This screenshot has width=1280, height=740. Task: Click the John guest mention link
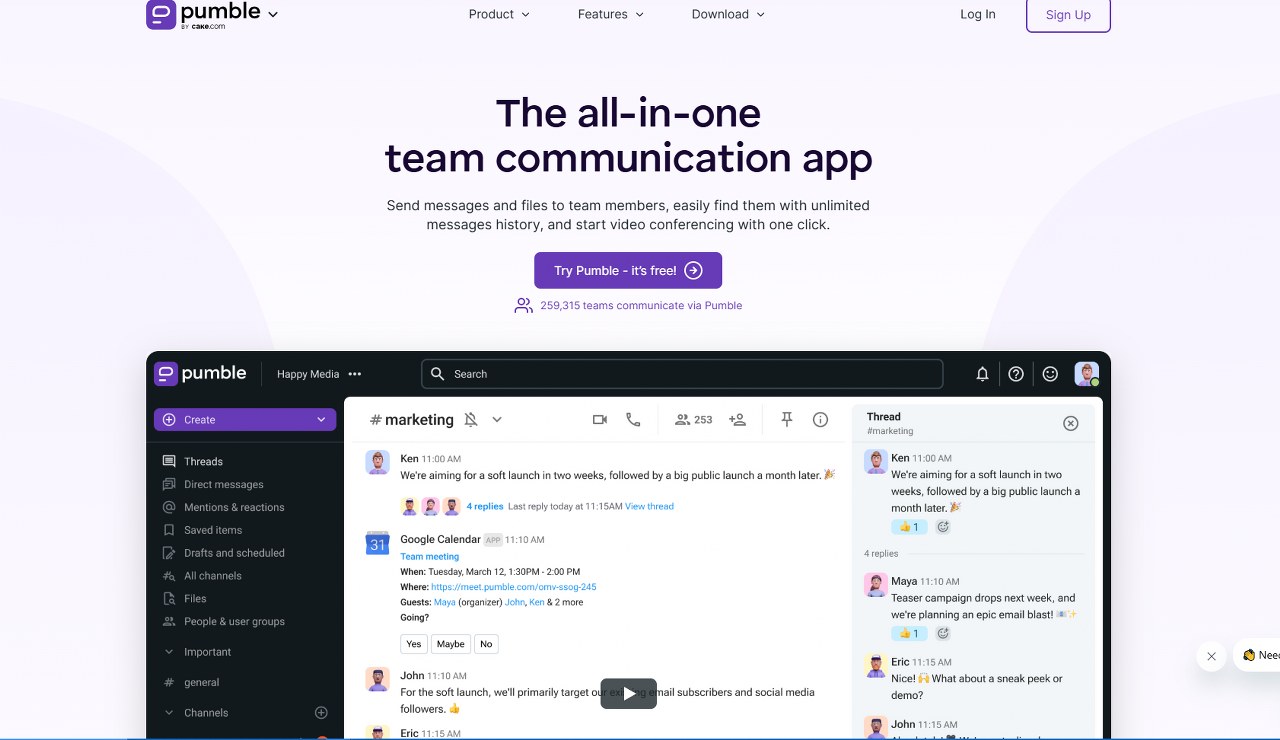click(515, 602)
